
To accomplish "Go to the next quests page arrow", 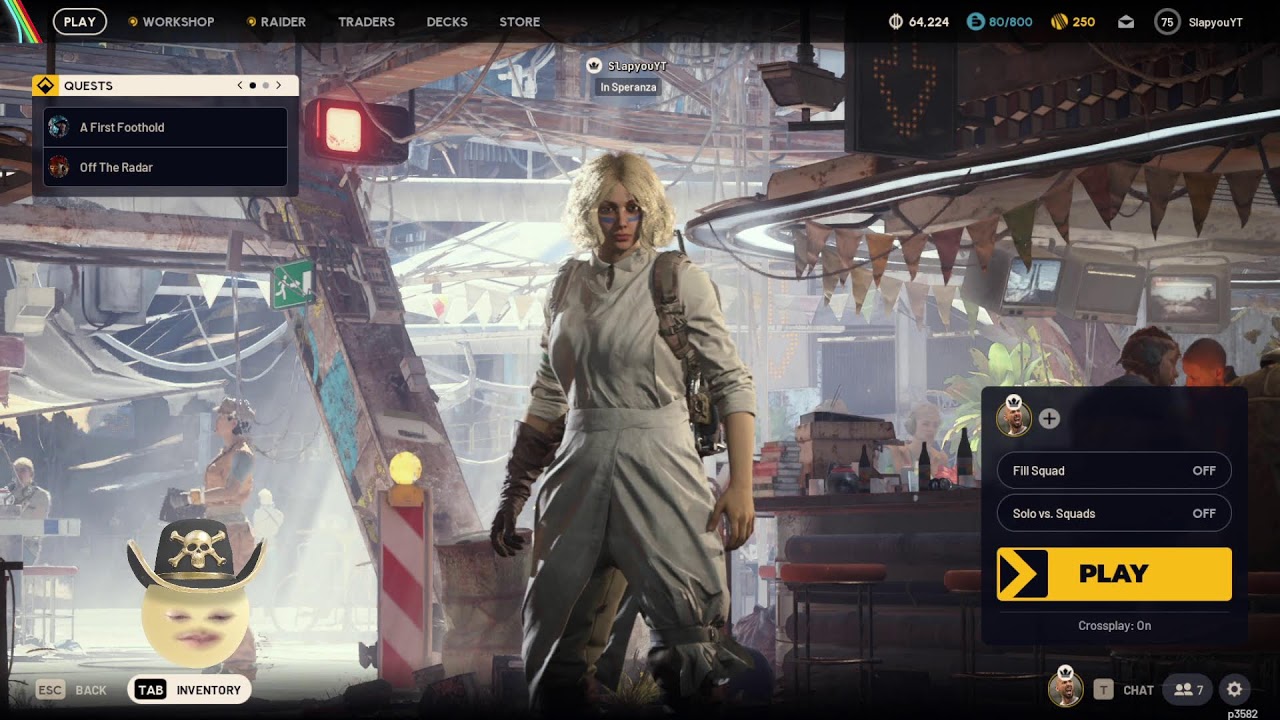I will pyautogui.click(x=278, y=86).
